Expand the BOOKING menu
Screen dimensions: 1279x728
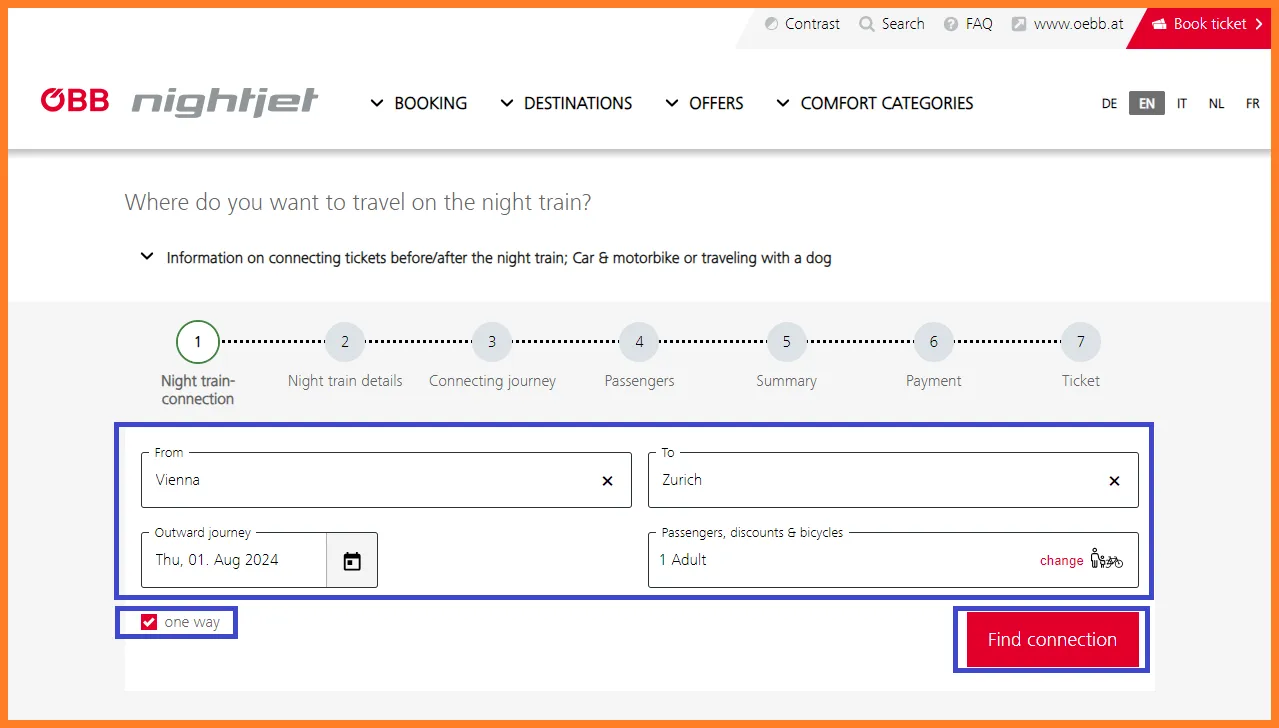click(x=419, y=103)
